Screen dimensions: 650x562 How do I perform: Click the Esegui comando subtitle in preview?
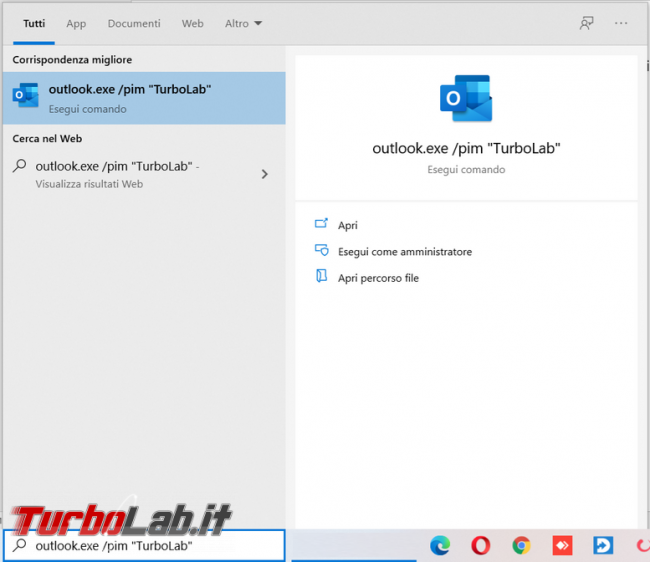(466, 170)
